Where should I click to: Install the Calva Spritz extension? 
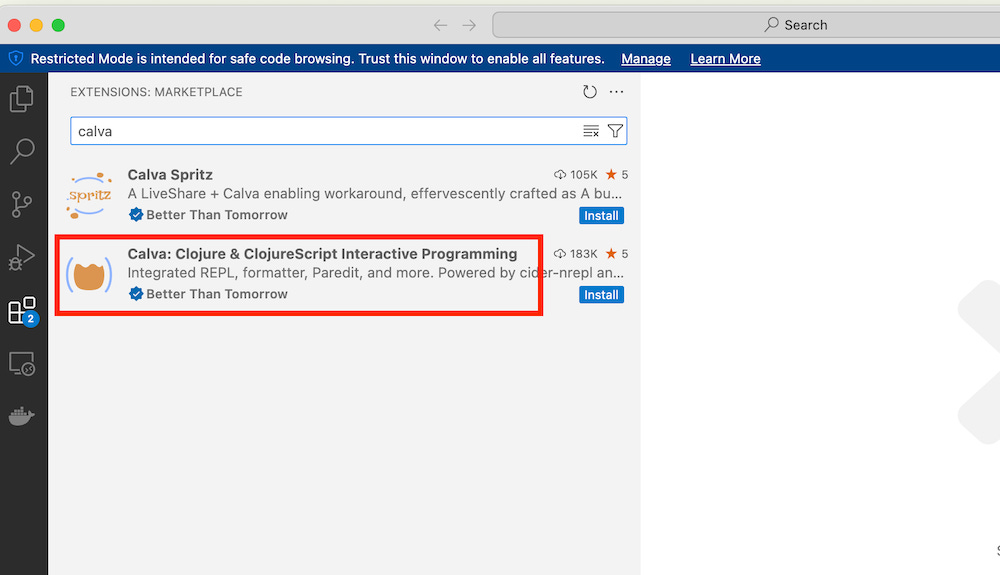point(601,215)
